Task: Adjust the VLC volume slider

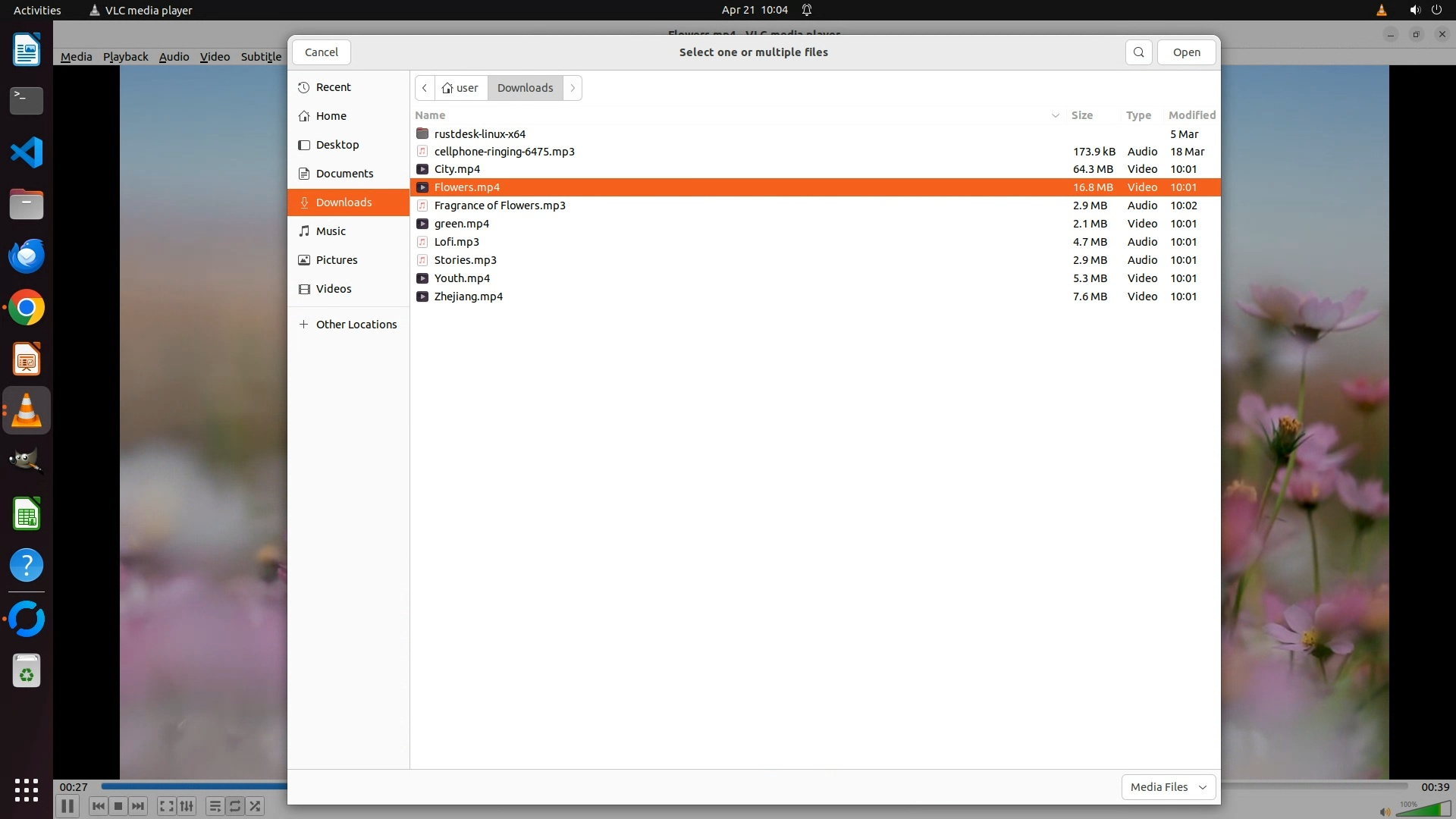Action: pyautogui.click(x=1422, y=810)
